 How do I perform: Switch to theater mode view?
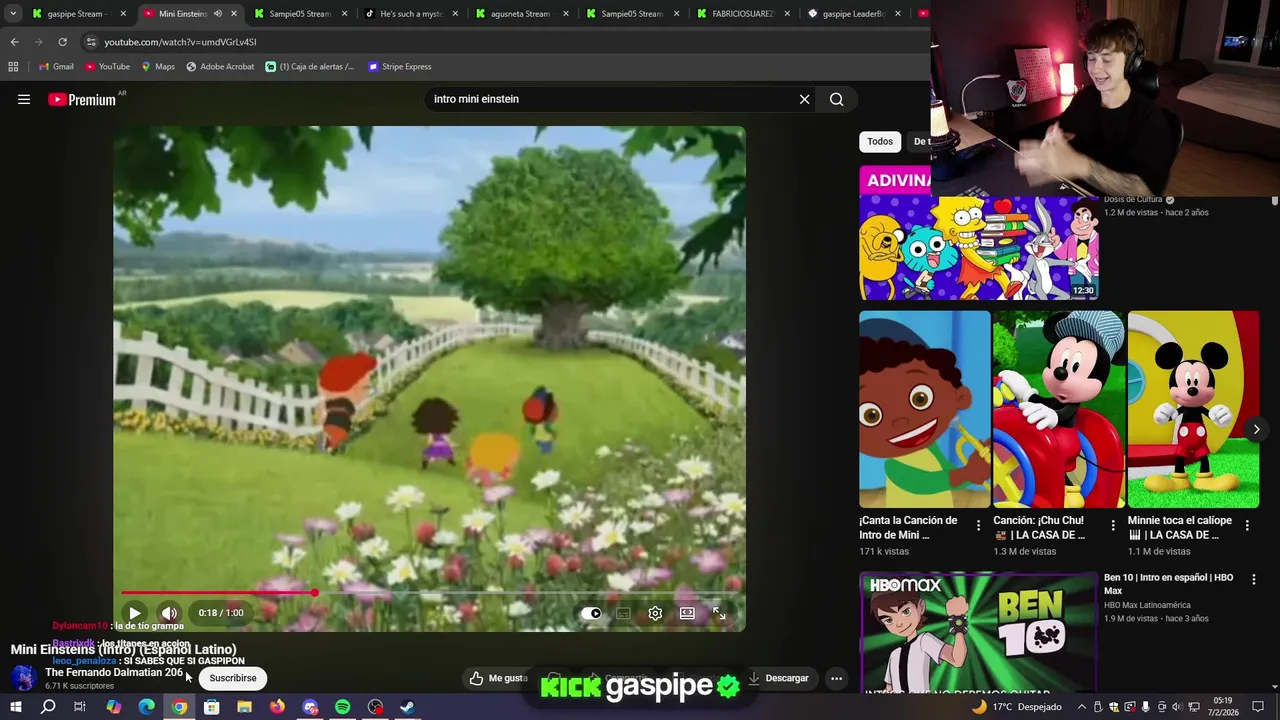(687, 613)
